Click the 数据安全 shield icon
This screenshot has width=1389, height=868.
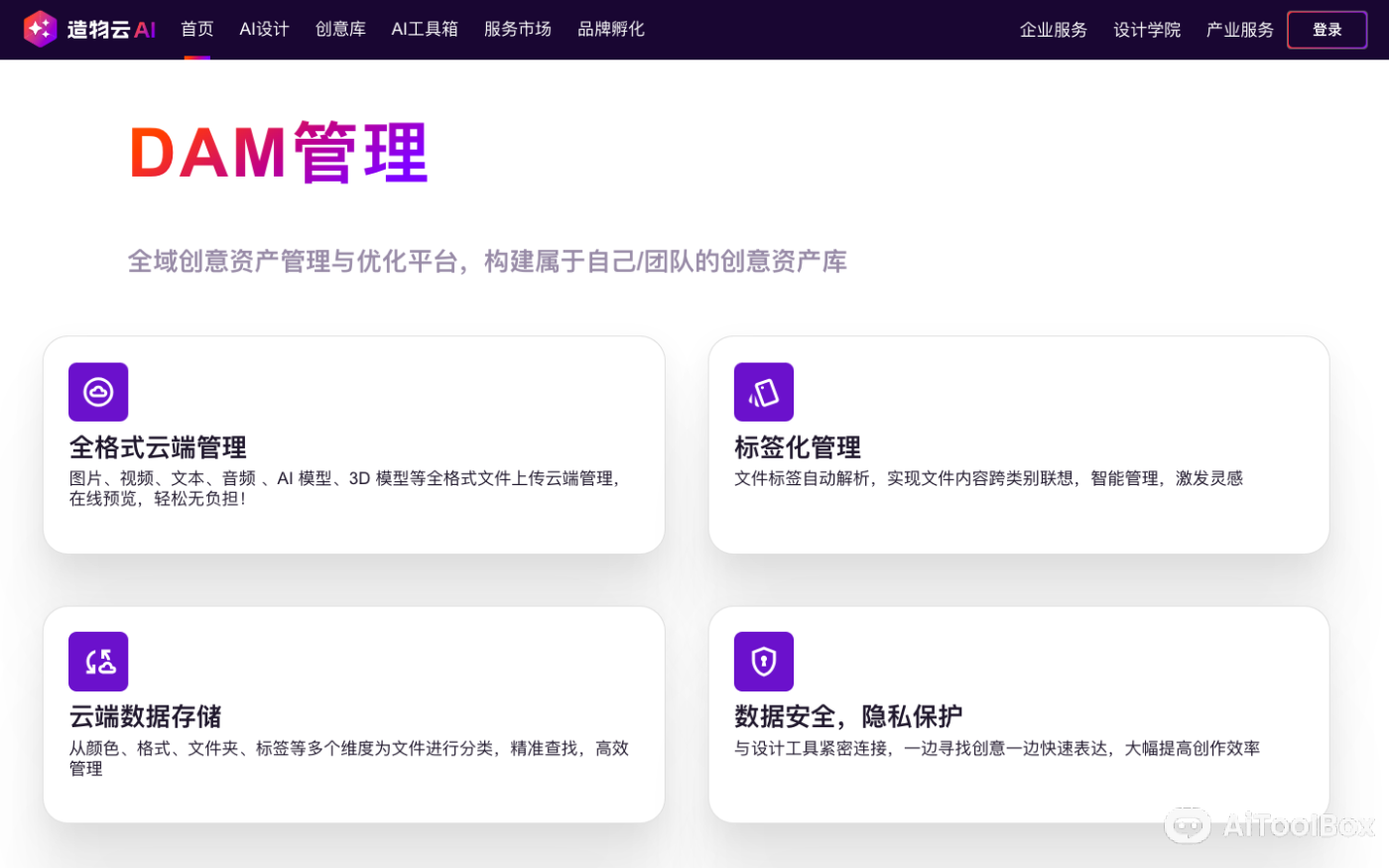pyautogui.click(x=763, y=661)
